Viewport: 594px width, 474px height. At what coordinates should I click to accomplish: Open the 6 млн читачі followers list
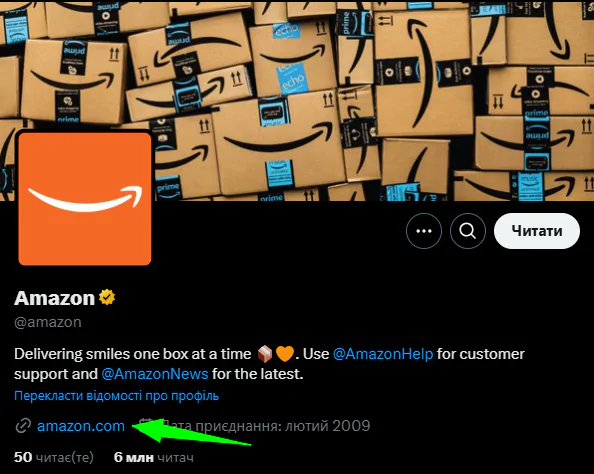154,457
